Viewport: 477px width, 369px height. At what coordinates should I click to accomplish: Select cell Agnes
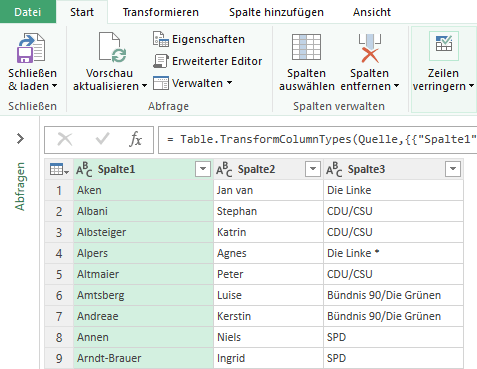[x=268, y=253]
